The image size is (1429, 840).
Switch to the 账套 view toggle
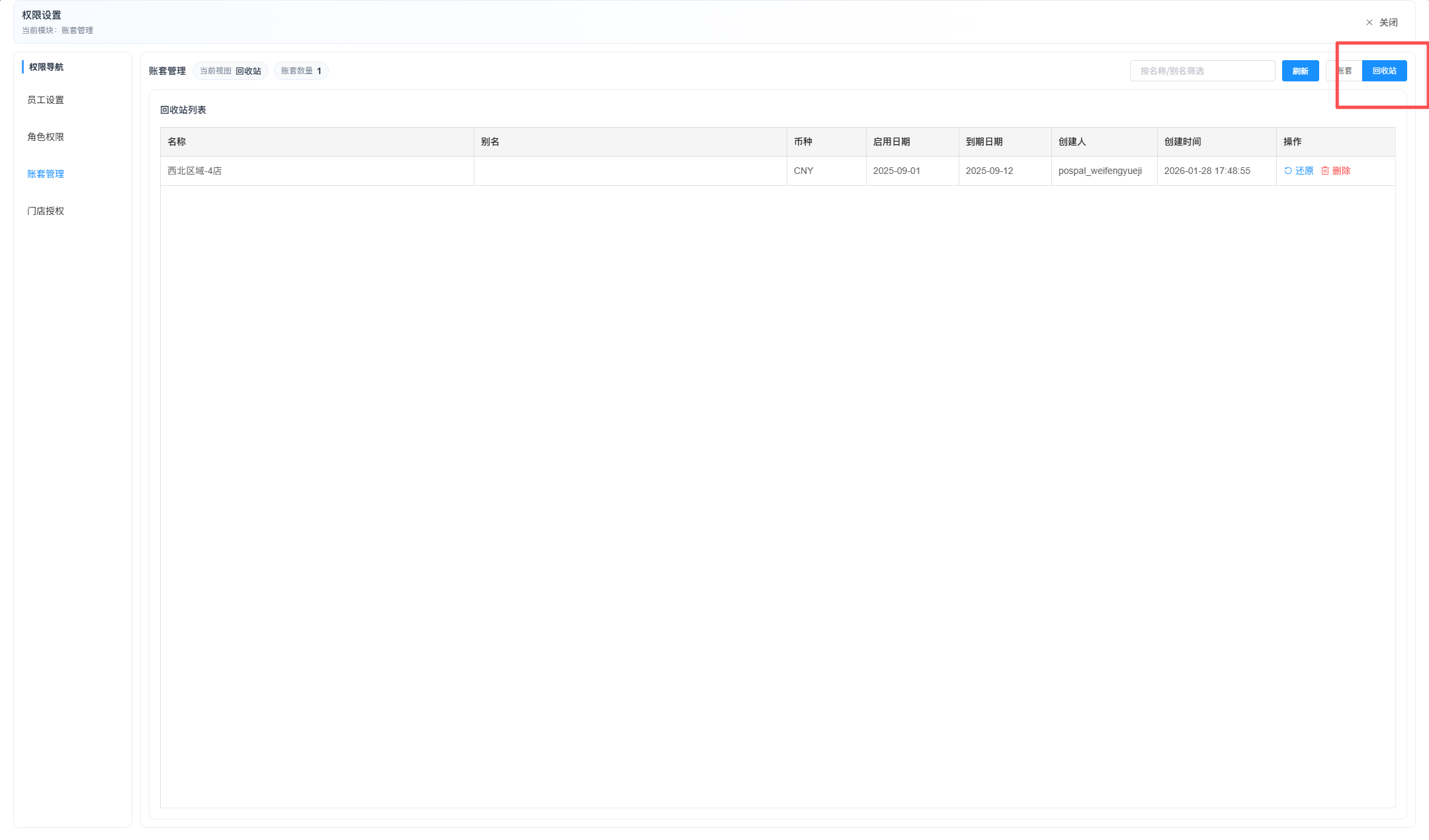pyautogui.click(x=1344, y=71)
